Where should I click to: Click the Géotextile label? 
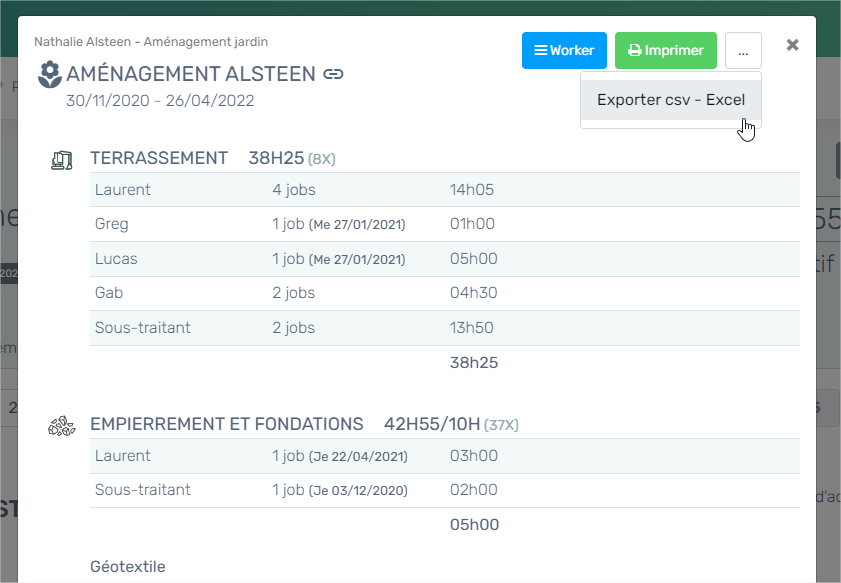[x=127, y=567]
